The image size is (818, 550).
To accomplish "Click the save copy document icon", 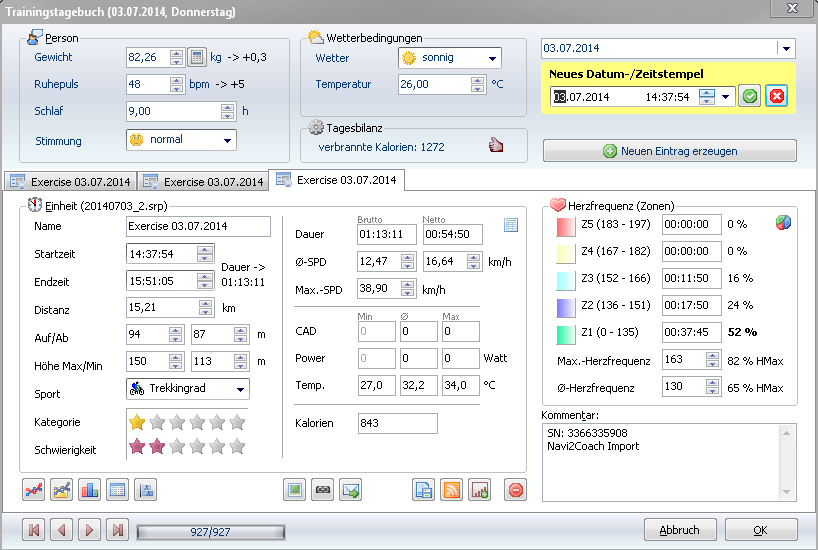I will coord(423,490).
